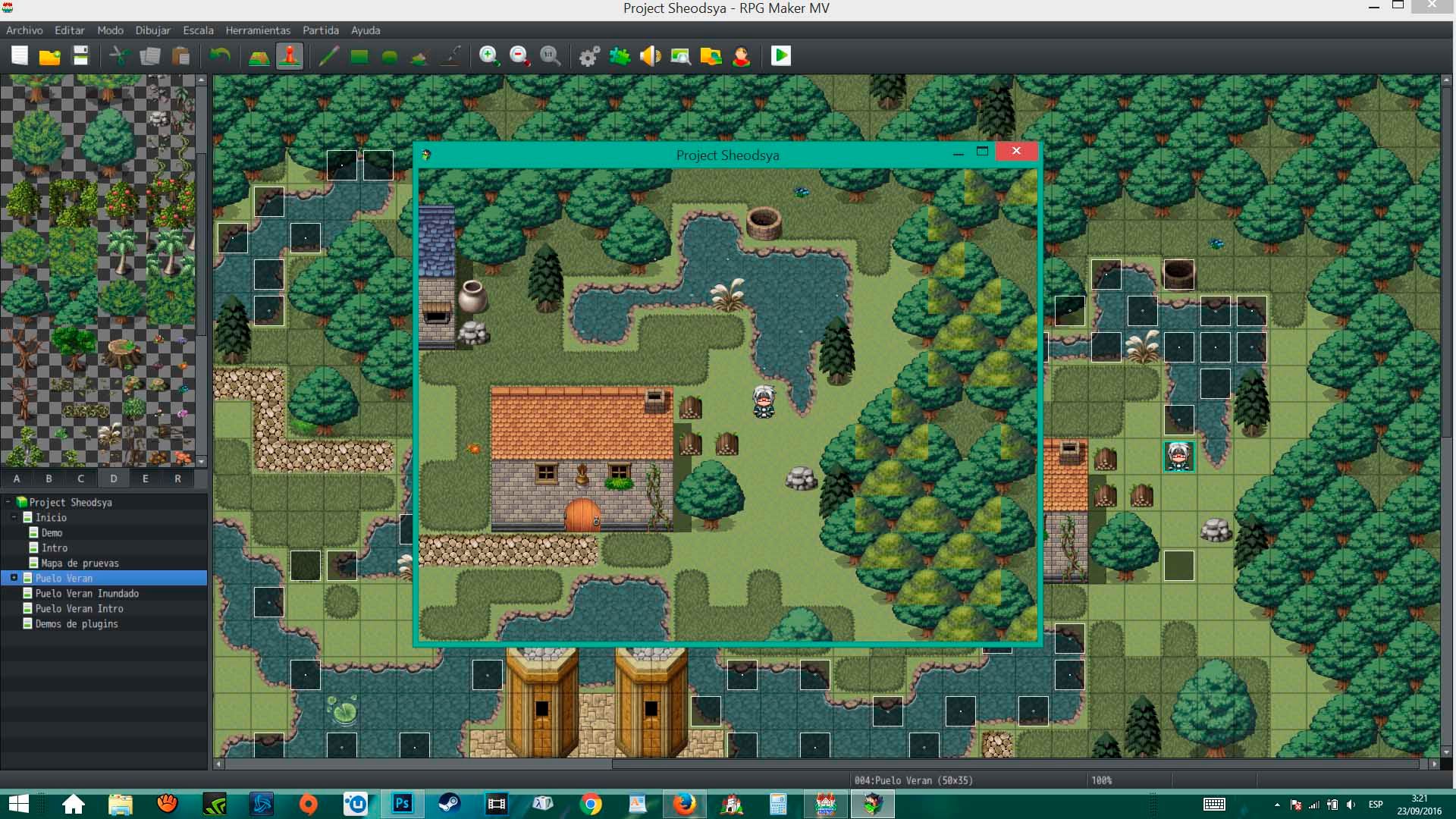Image resolution: width=1456 pixels, height=819 pixels.
Task: Open a project with the folder icon
Action: [50, 55]
